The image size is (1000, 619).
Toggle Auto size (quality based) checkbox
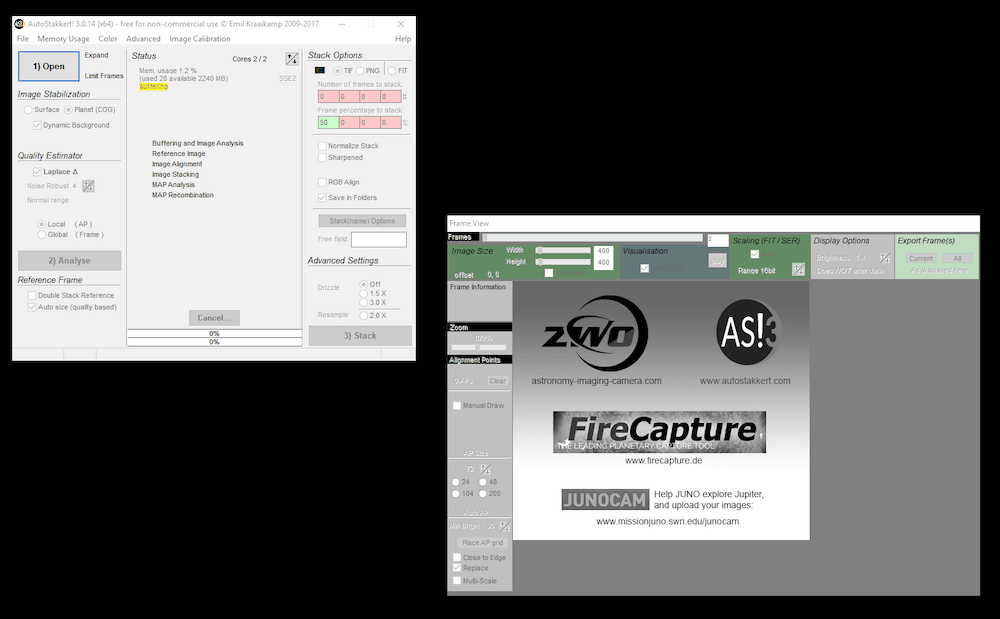tap(32, 307)
